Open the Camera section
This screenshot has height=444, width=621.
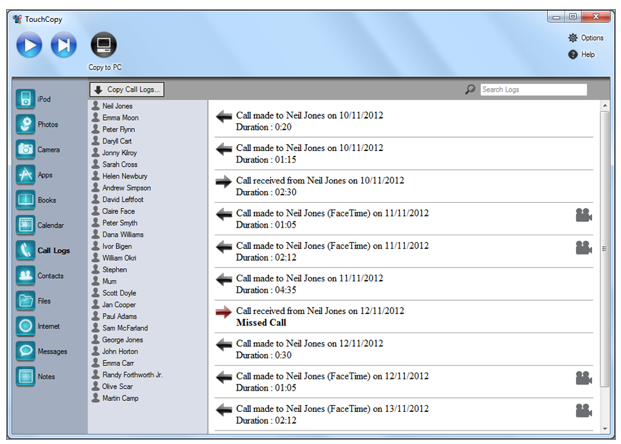click(38, 149)
